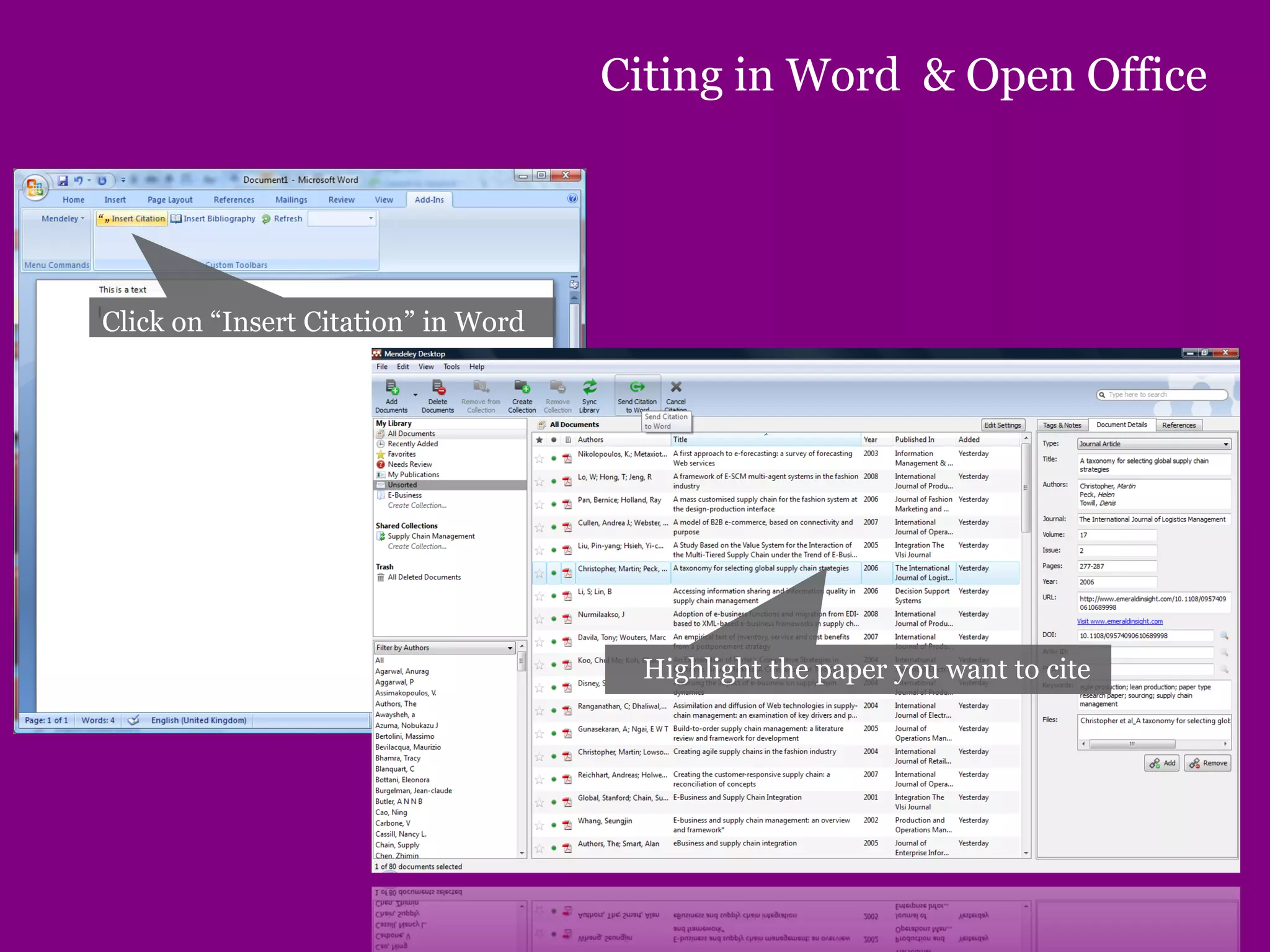Click Mendeley search field

(1162, 395)
